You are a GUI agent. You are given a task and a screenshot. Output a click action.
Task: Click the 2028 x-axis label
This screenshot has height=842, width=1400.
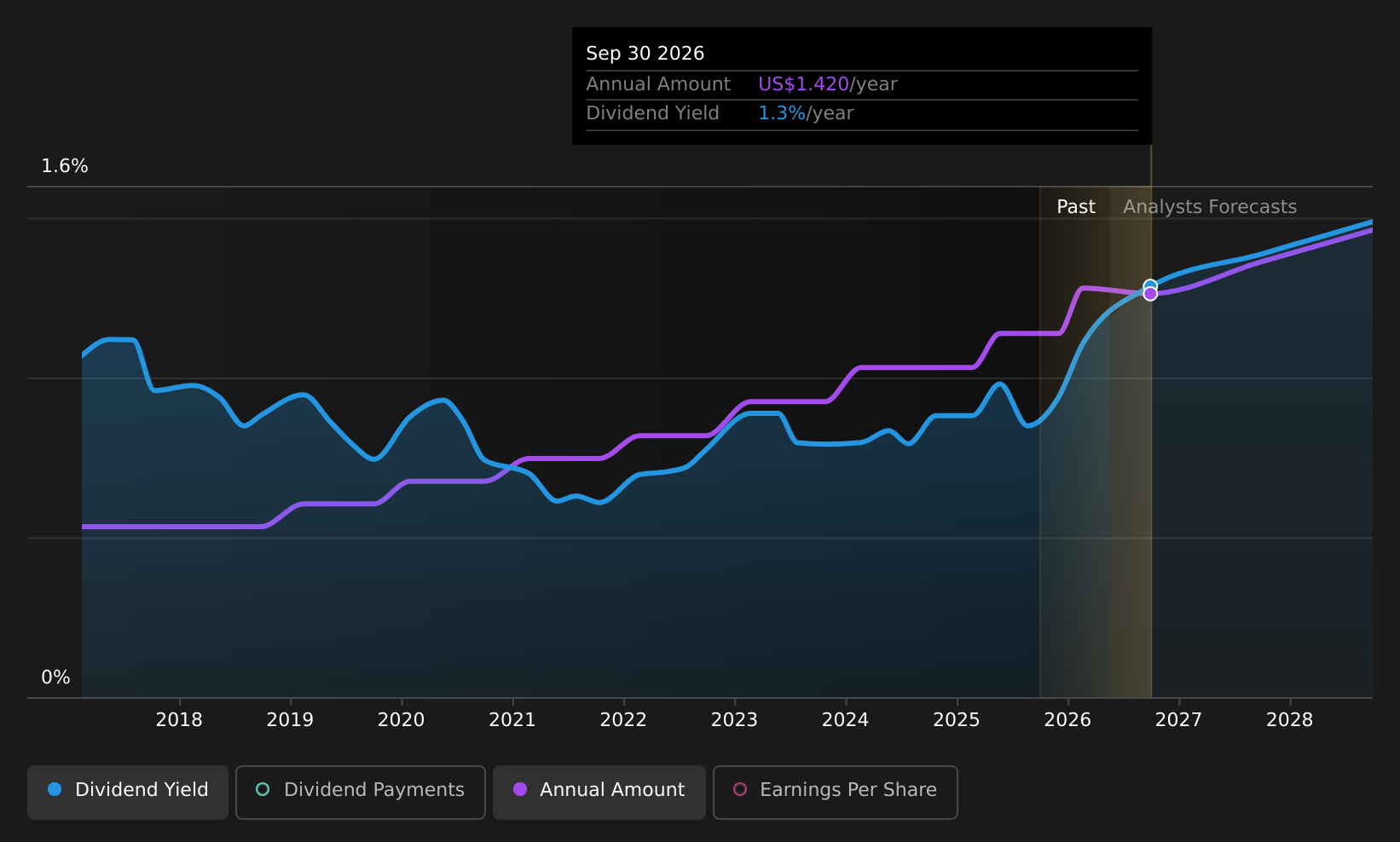[1290, 720]
